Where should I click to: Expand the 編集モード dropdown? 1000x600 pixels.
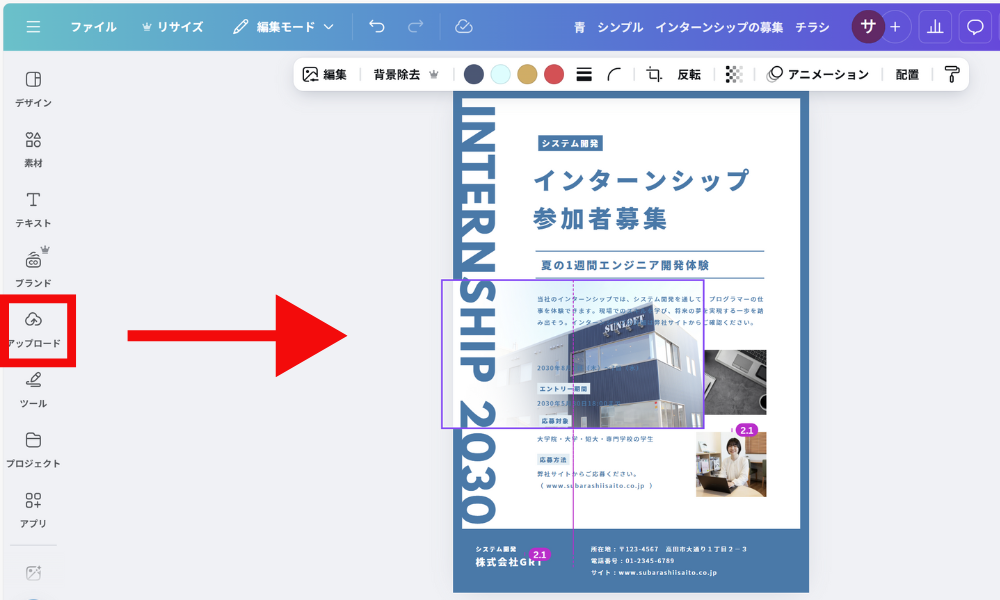283,27
